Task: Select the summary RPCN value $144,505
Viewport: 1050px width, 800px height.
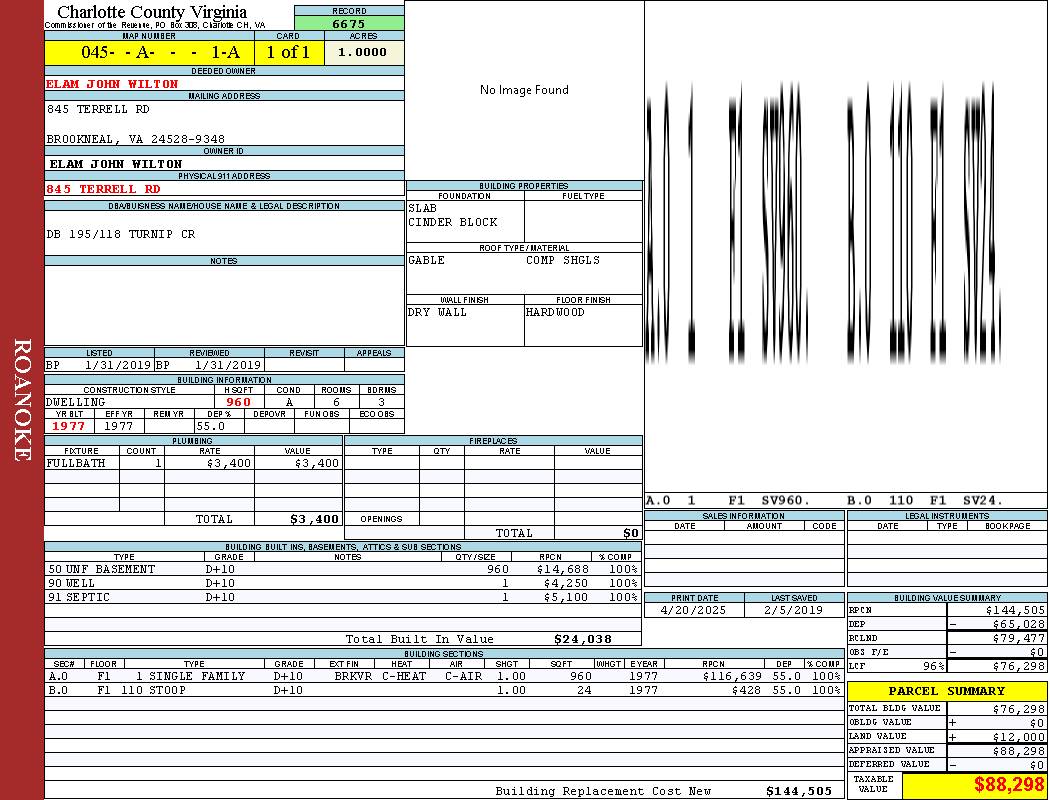Action: point(1015,611)
